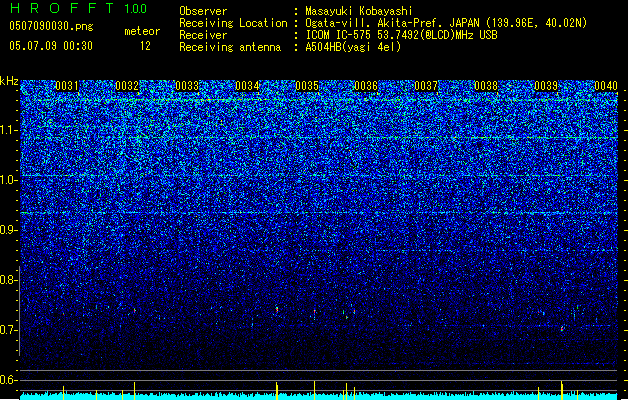Screen dimensions: 629x400
Task: Click the meteor echo below marker 0035
Action: (x=314, y=312)
